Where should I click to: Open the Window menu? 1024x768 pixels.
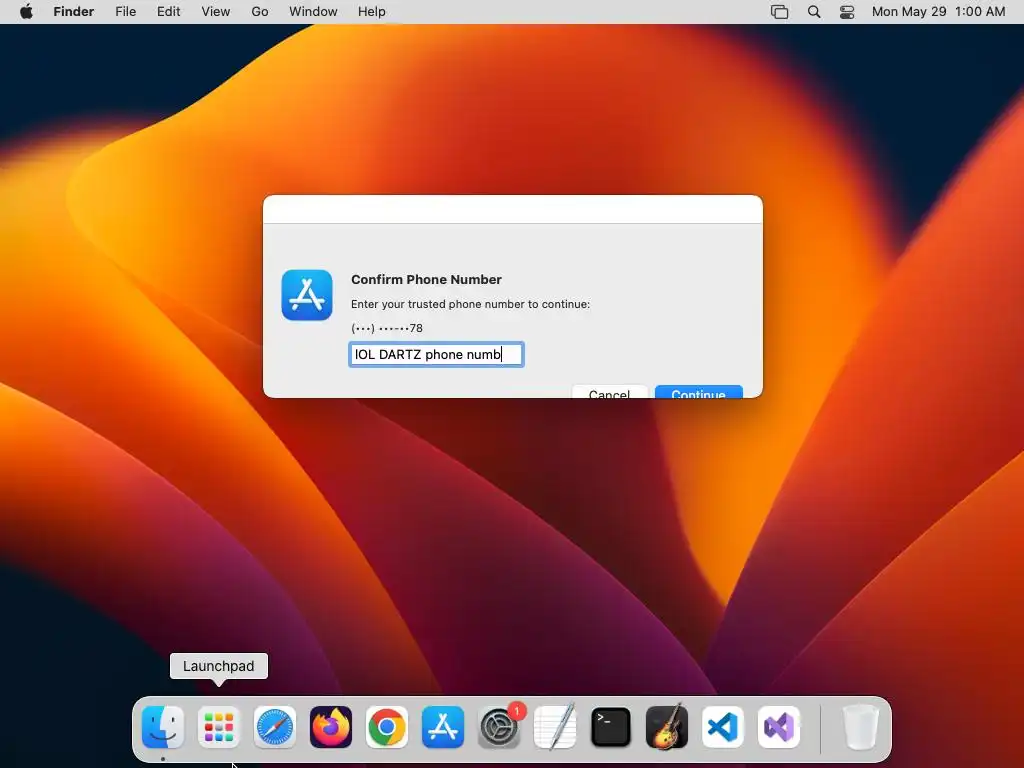tap(313, 12)
